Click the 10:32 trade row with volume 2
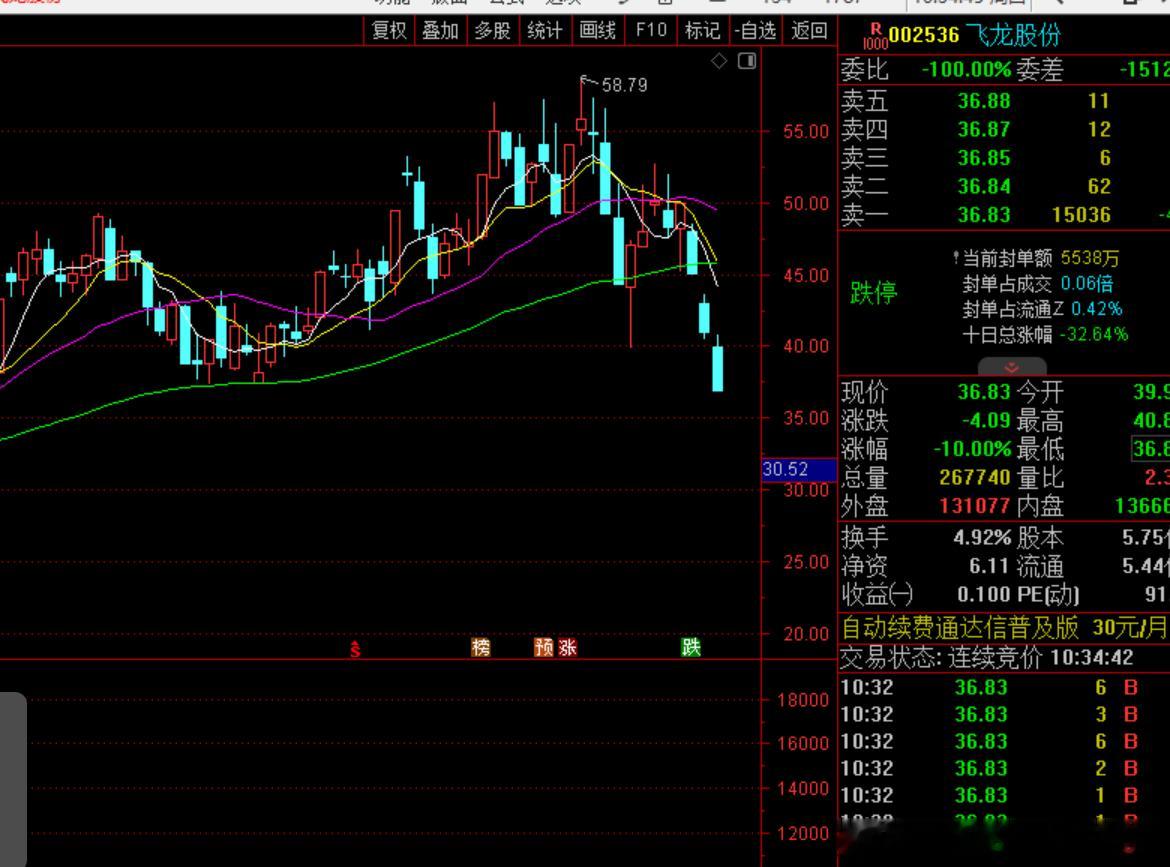The width and height of the screenshot is (1170, 867). click(x=989, y=768)
